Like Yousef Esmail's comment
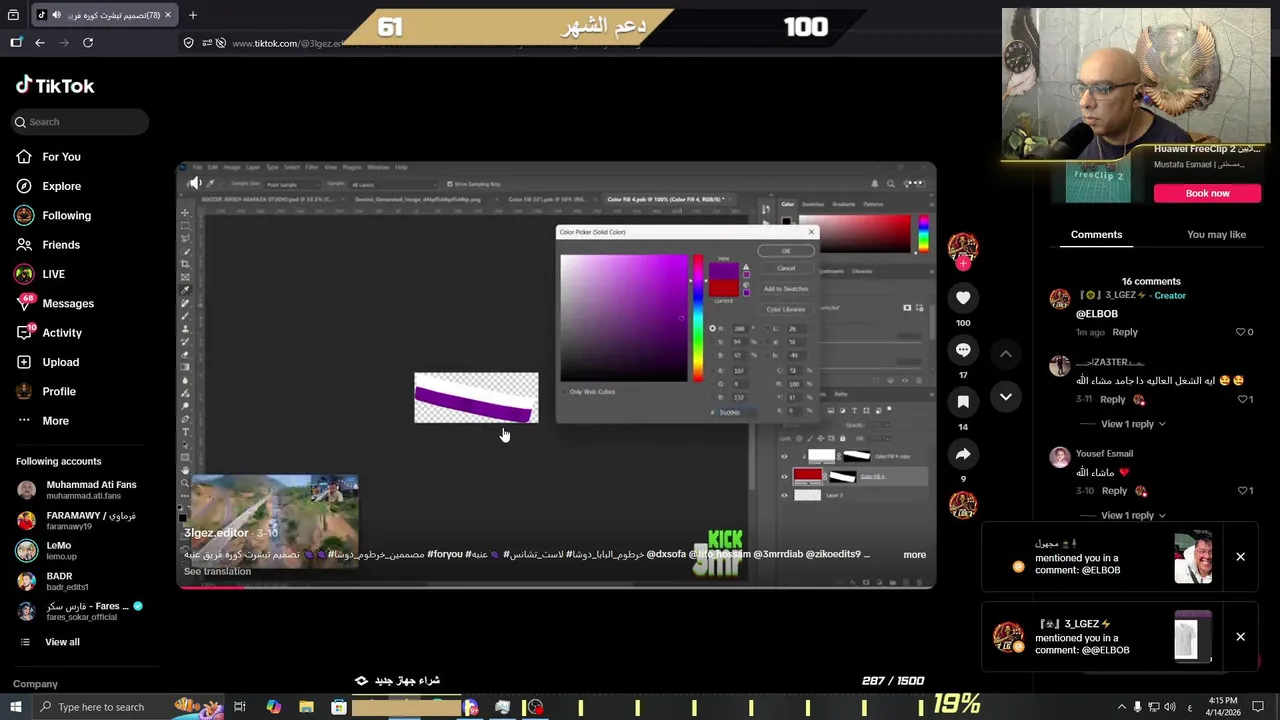 [1242, 491]
